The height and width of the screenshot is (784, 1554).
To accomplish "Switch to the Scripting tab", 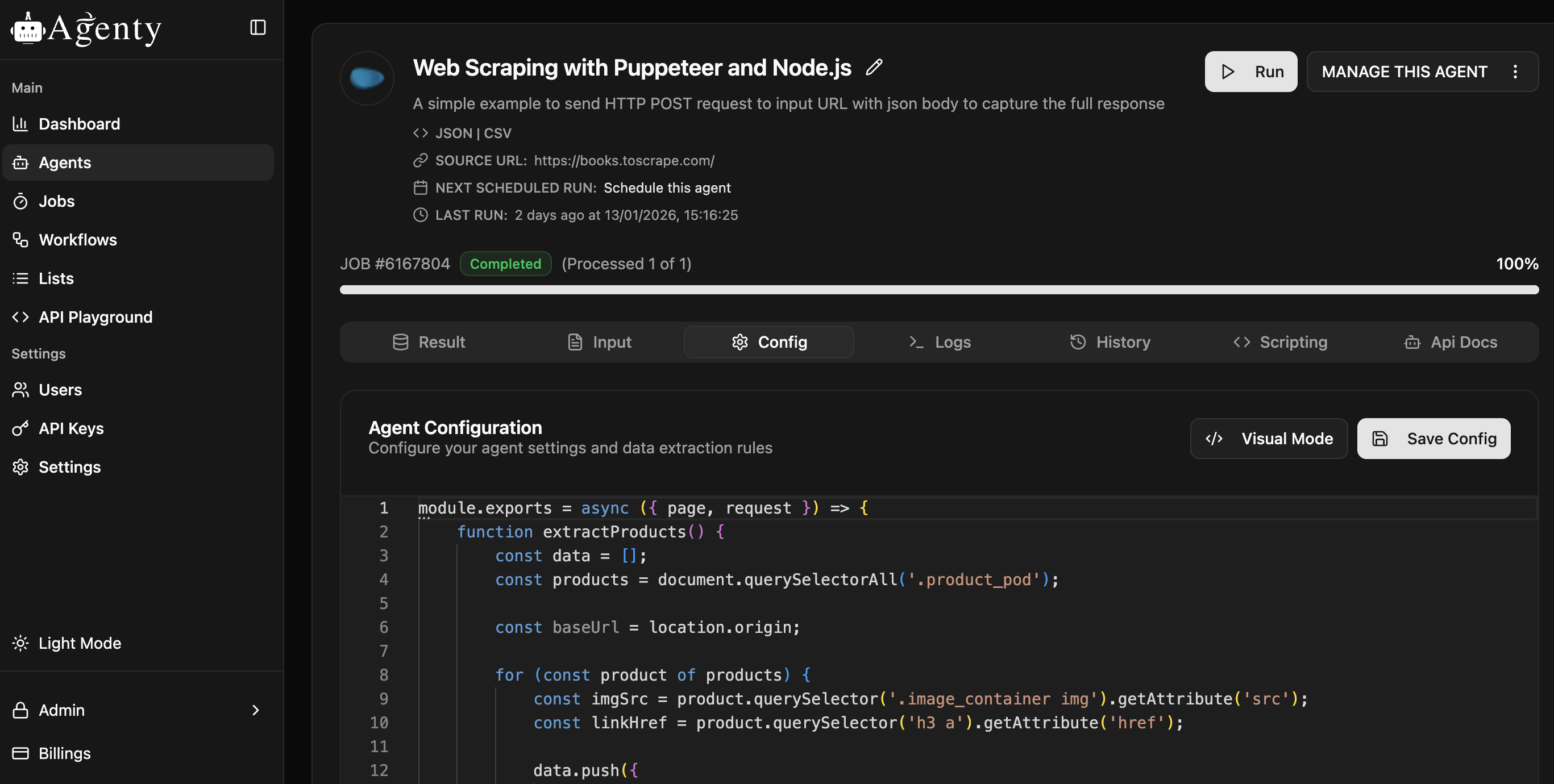I will click(1280, 342).
